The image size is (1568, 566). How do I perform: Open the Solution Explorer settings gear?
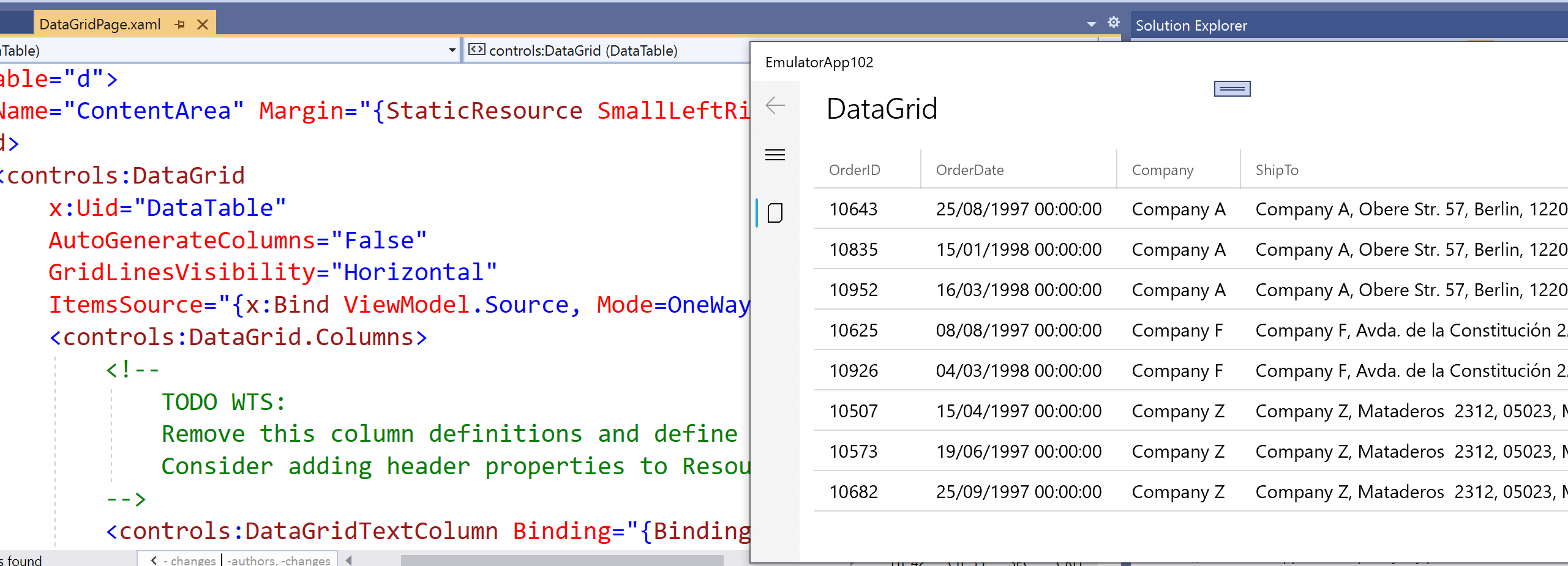[x=1114, y=22]
